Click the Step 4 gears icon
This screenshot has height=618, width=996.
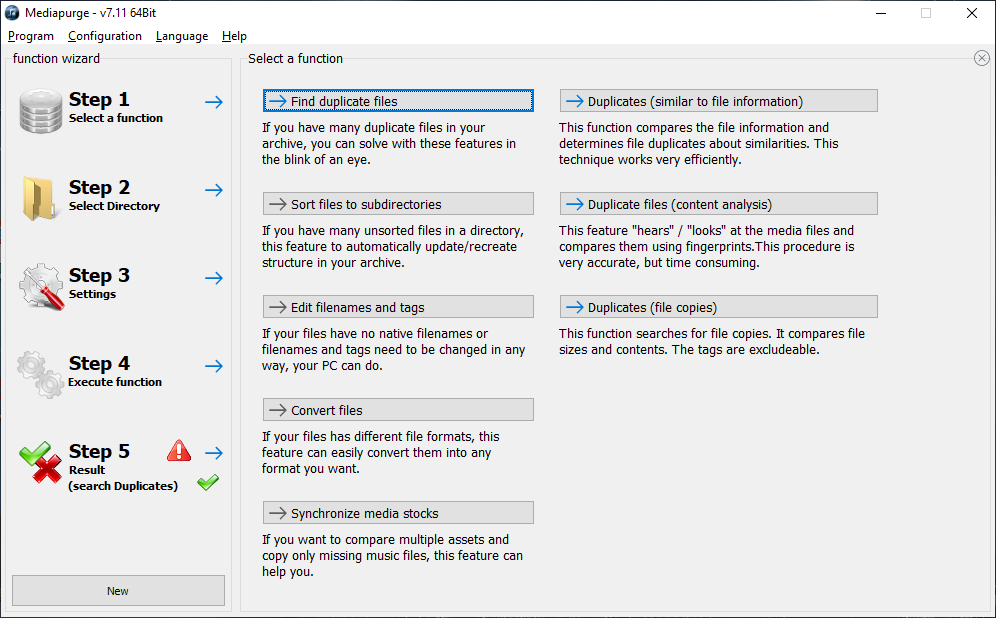41,374
